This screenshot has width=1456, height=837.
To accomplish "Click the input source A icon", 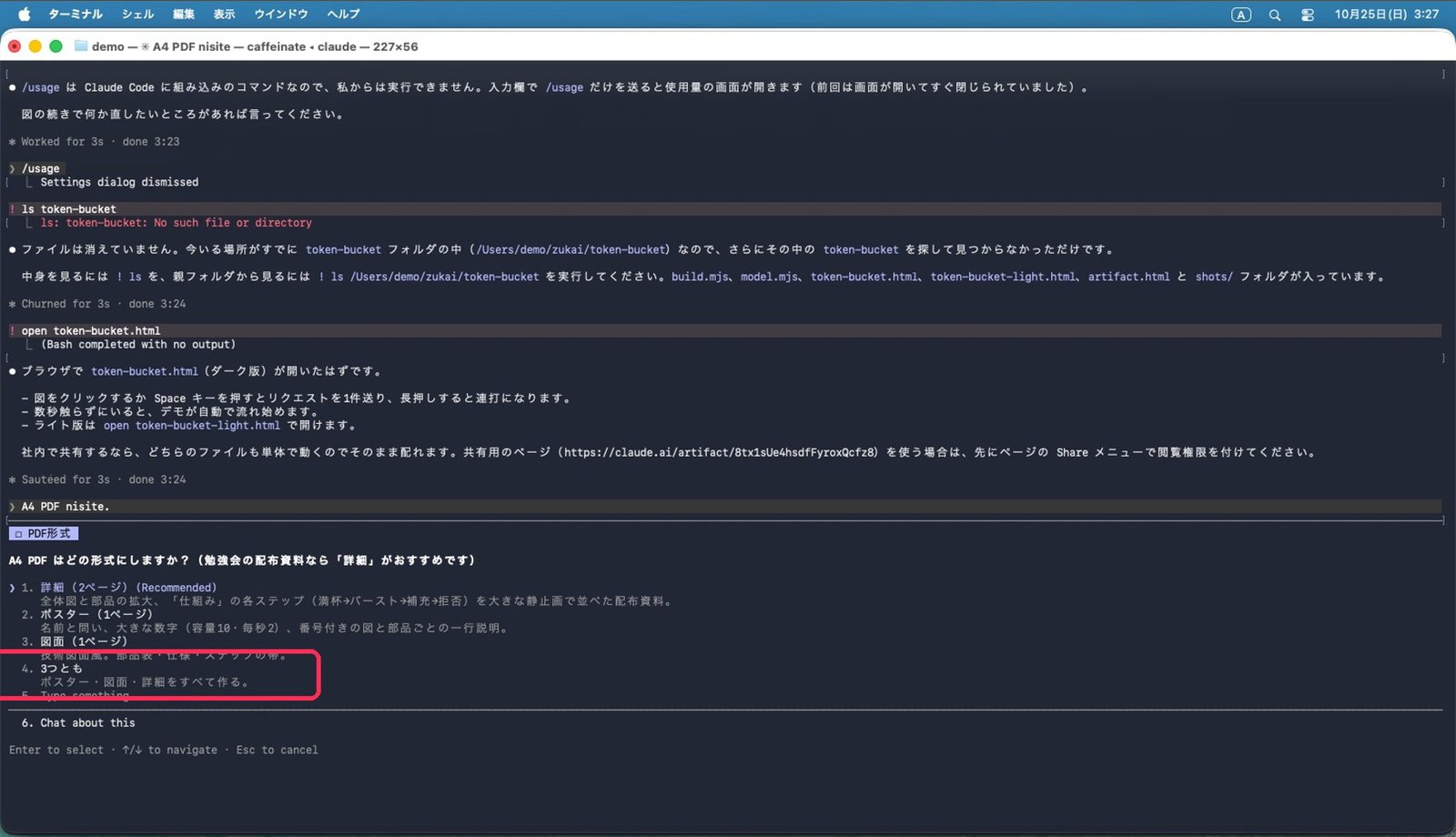I will 1241,15.
